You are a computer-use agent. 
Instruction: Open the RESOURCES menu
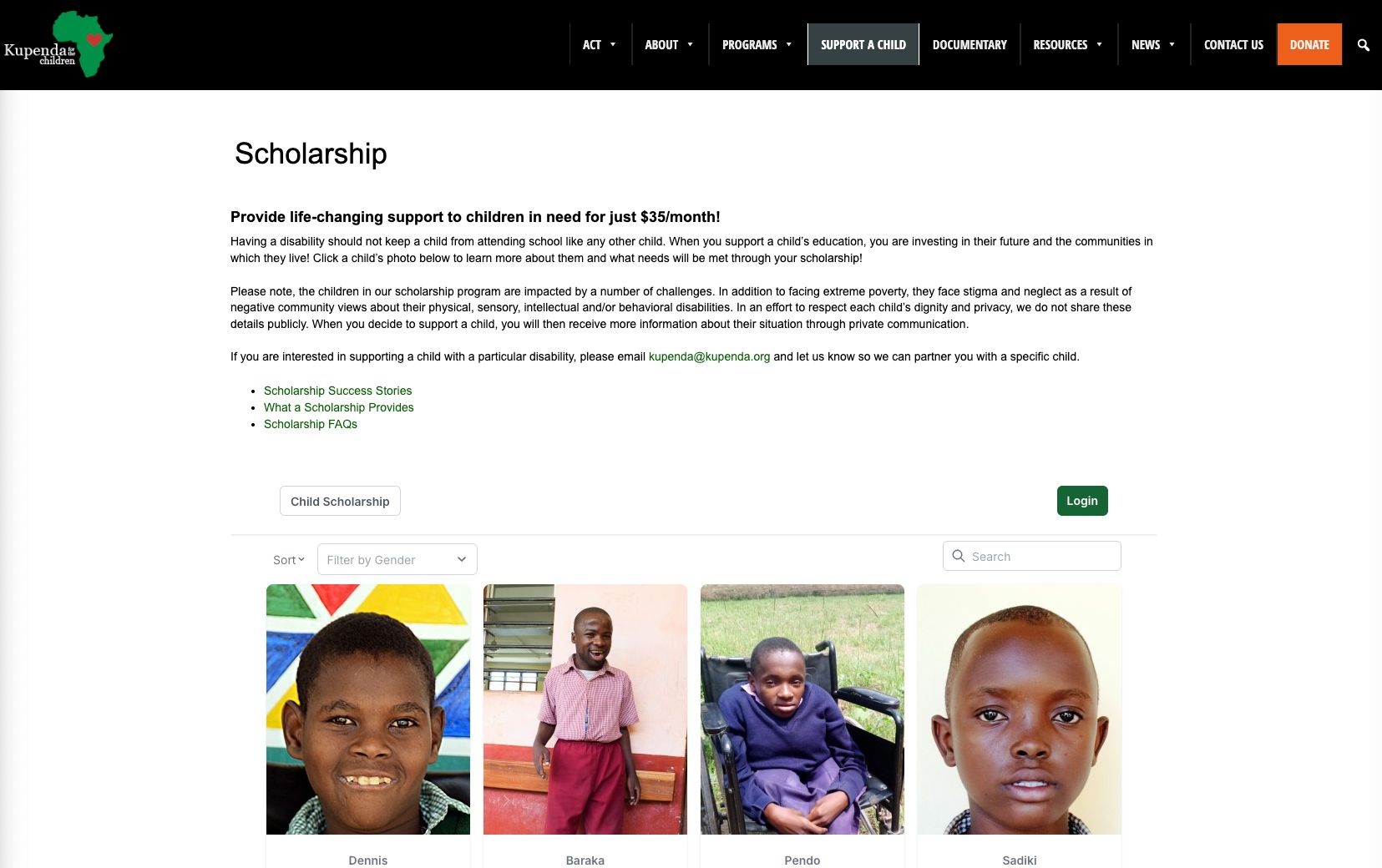click(1068, 44)
